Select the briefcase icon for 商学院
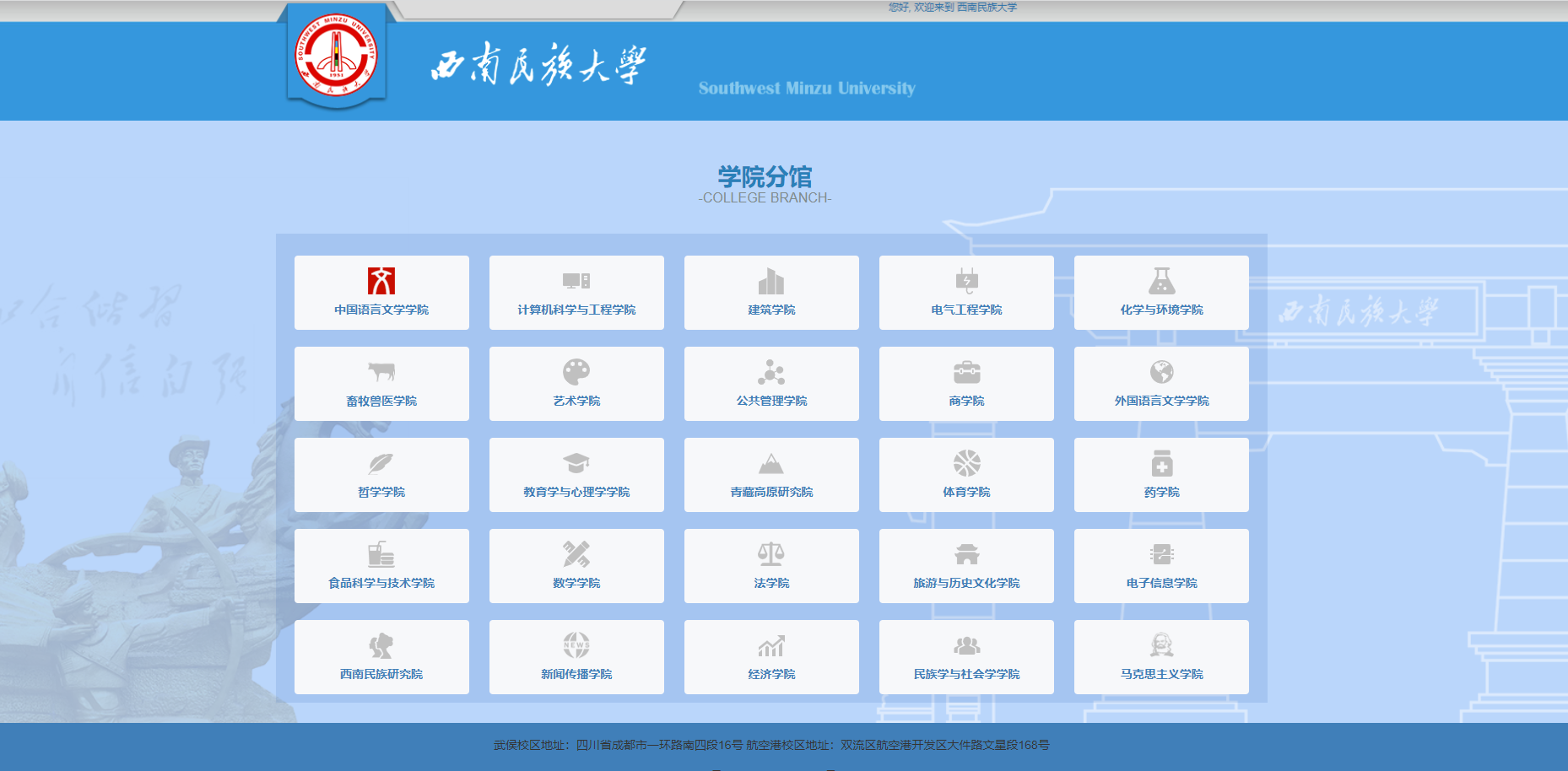The height and width of the screenshot is (771, 1568). 966,372
